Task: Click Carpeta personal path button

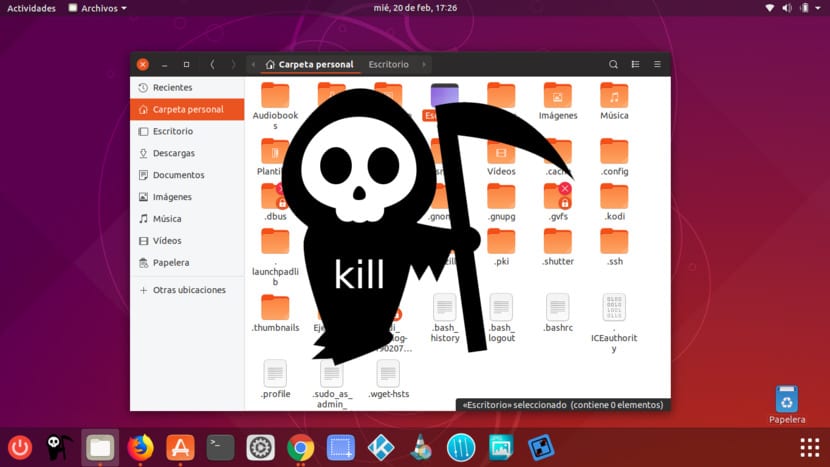Action: coord(308,64)
